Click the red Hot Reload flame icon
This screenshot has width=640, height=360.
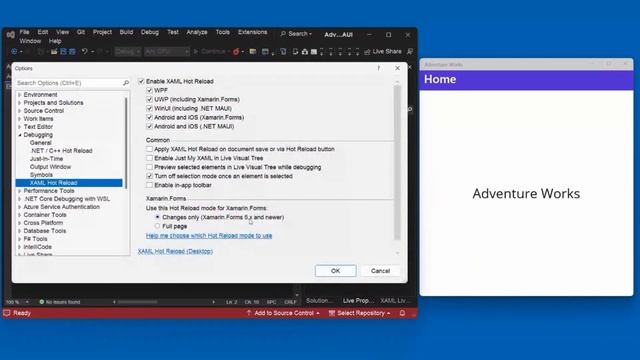pyautogui.click(x=236, y=51)
